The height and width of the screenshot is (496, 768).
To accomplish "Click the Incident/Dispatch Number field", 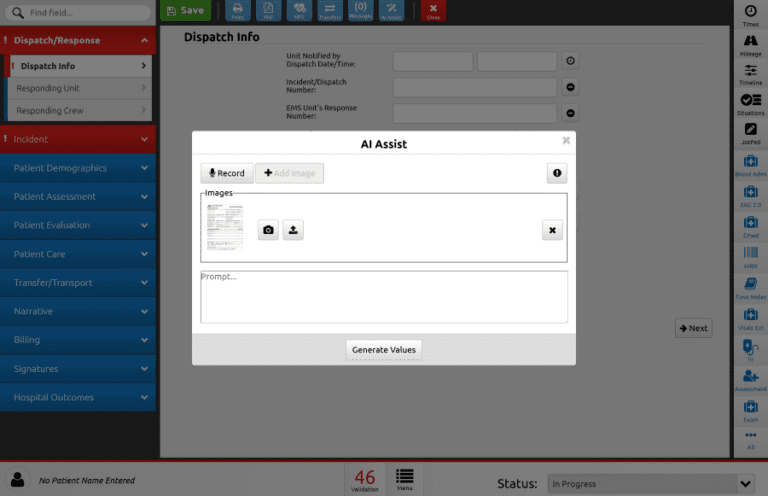I will coord(475,87).
